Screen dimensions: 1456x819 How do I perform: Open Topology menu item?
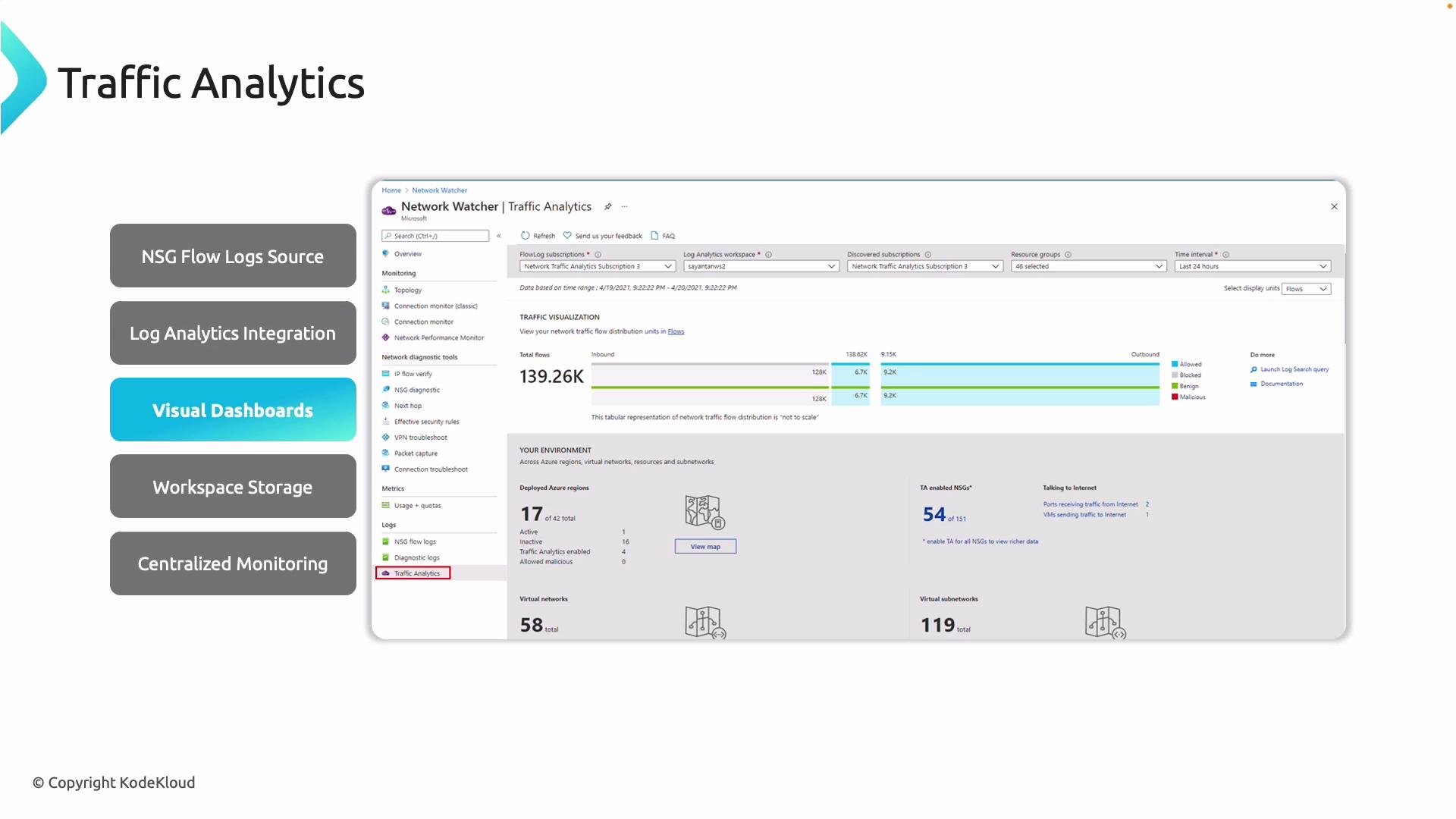408,290
